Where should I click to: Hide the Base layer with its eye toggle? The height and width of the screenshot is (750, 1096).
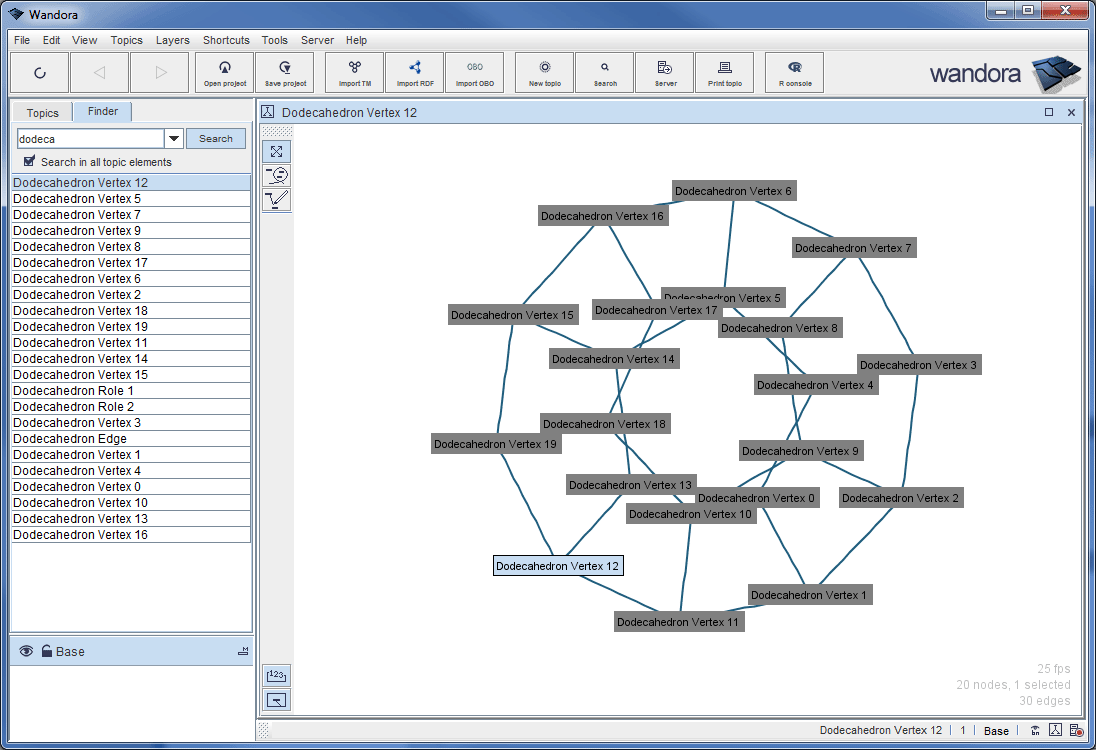point(25,651)
